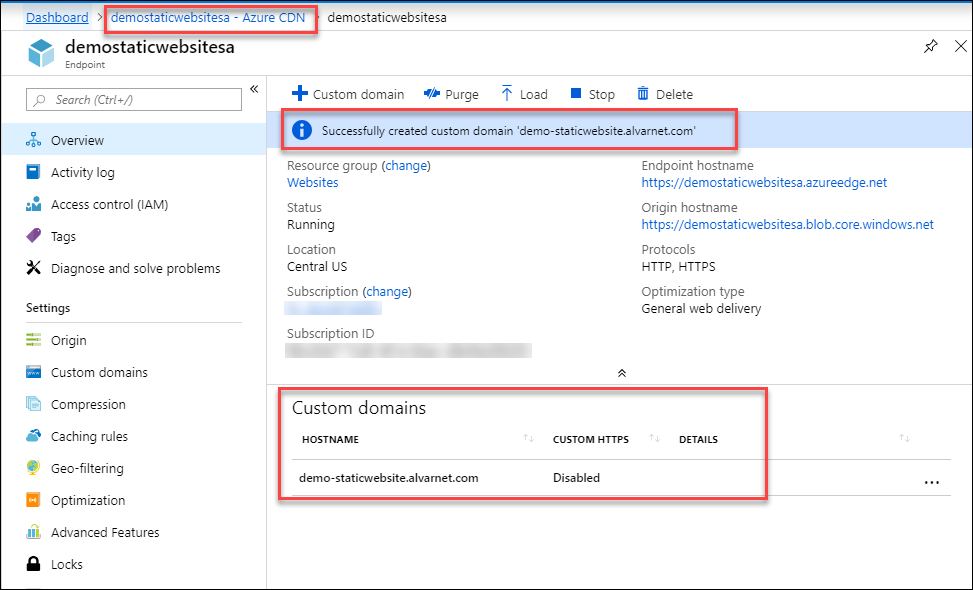
Task: Click the Delete toolbar label
Action: coord(674,94)
